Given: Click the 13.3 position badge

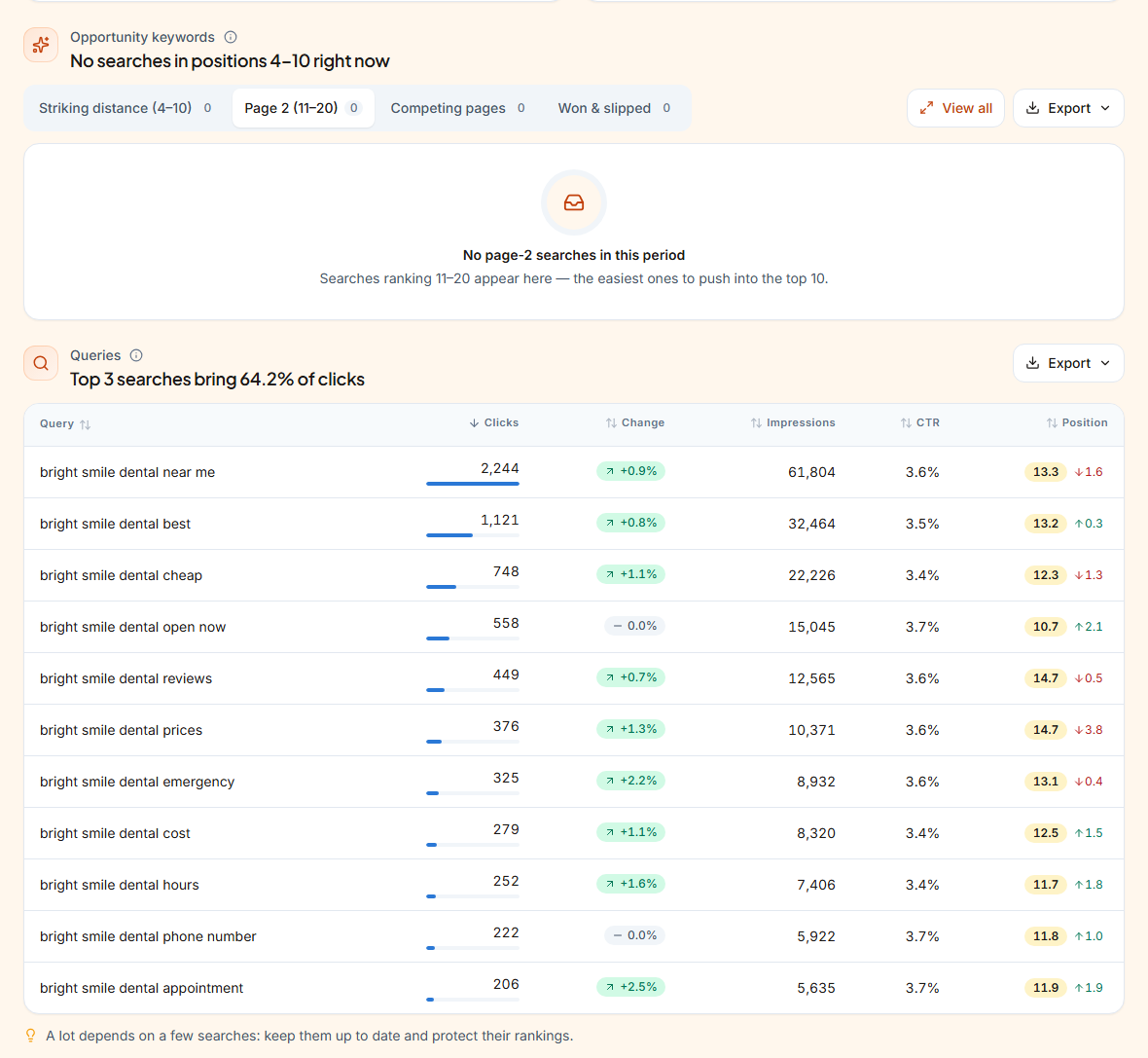Looking at the screenshot, I should 1046,472.
